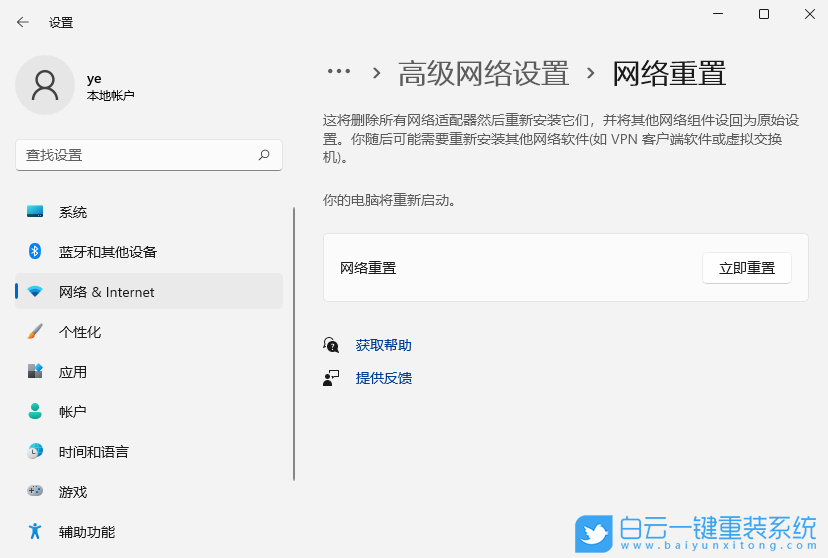Open 时间和语言 settings category
Viewport: 828px width, 558px height.
pos(149,451)
